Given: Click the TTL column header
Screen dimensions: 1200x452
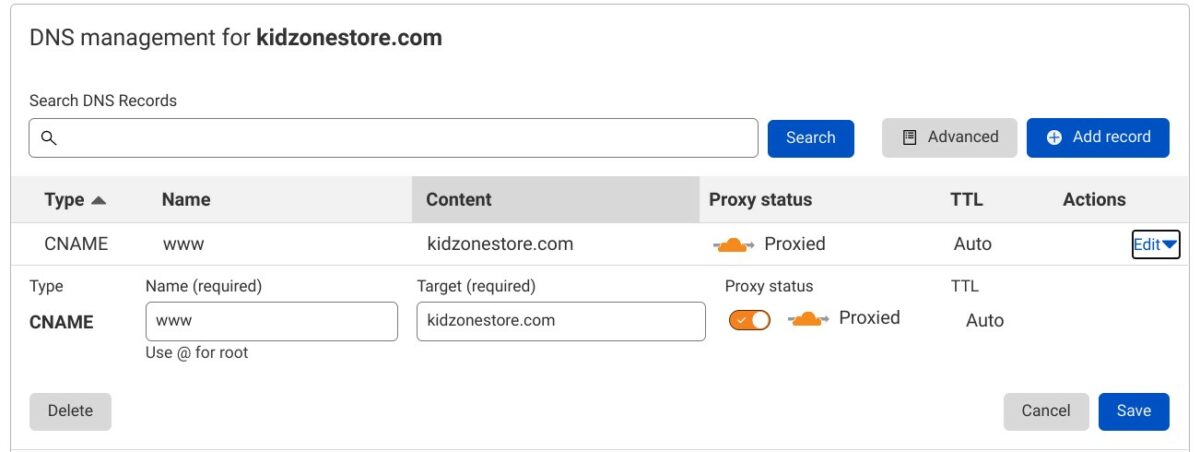Looking at the screenshot, I should pos(966,200).
